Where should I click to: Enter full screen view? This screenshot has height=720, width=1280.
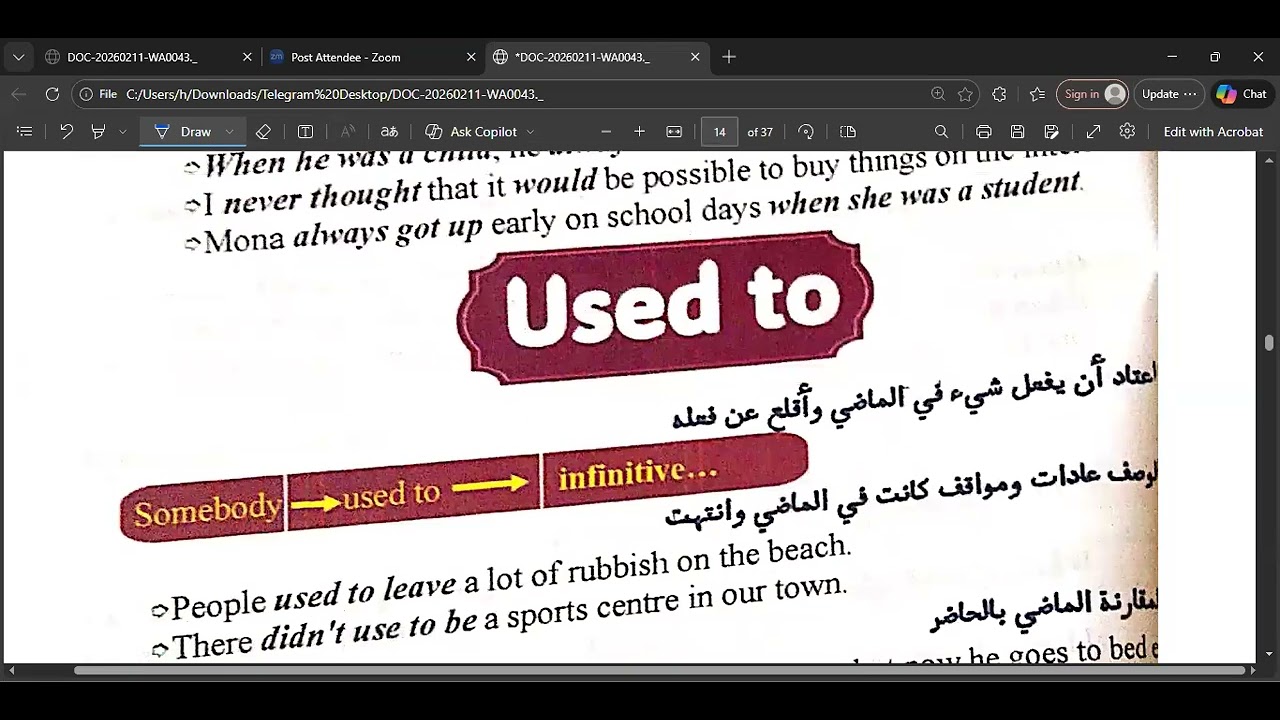1094,131
